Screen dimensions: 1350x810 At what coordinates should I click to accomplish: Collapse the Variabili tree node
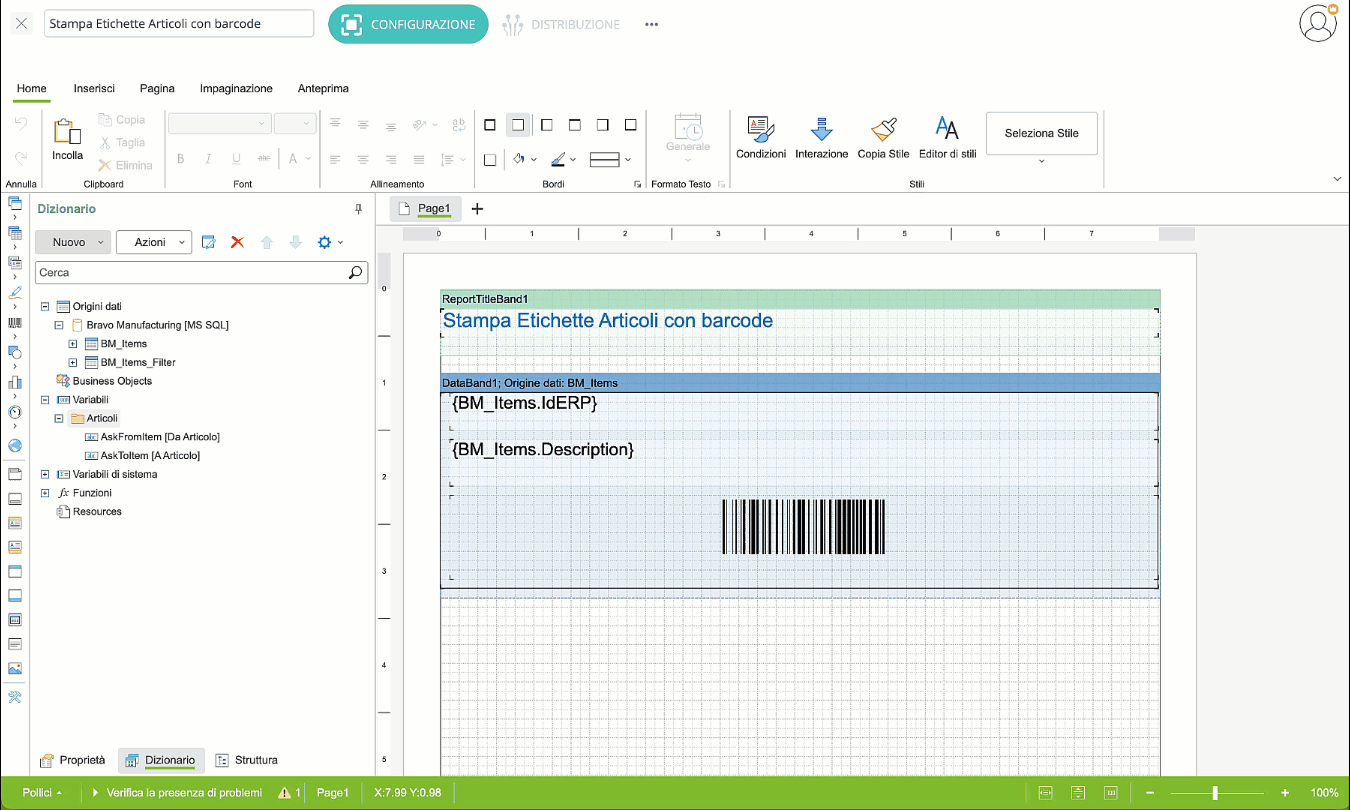pos(45,399)
